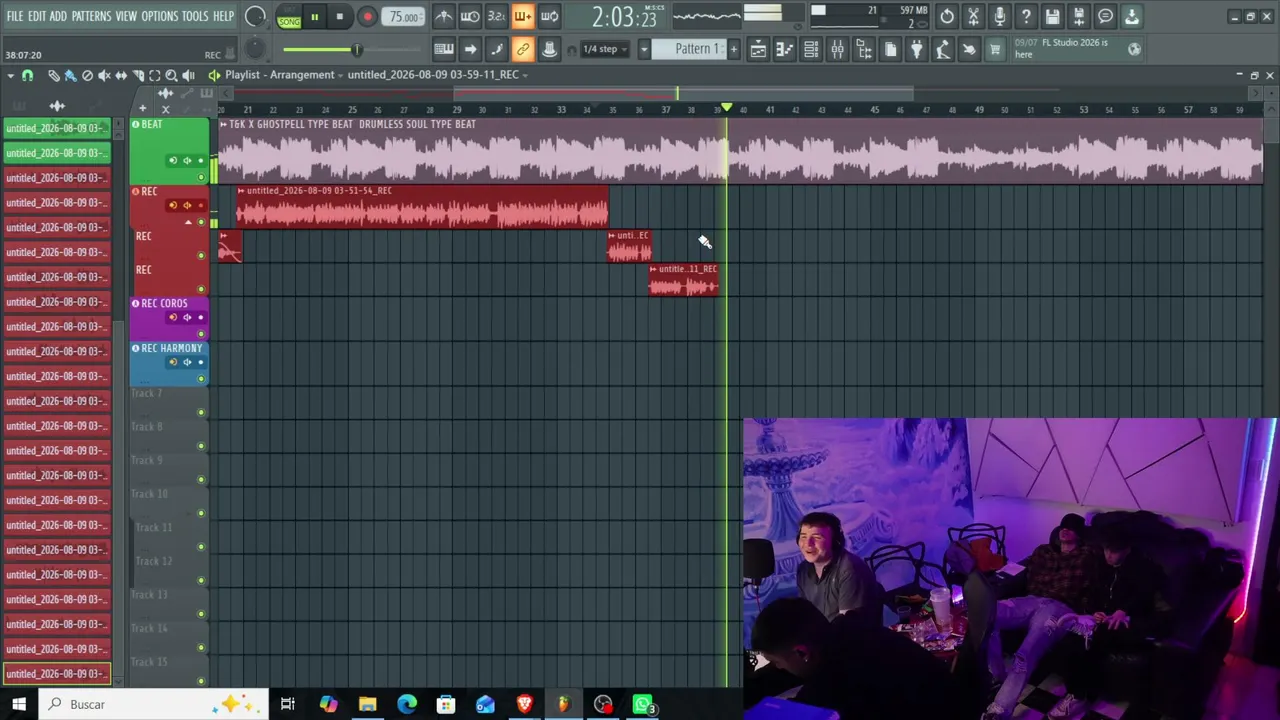Open the OPTIONS menu
Viewport: 1280px width, 720px height.
point(159,16)
